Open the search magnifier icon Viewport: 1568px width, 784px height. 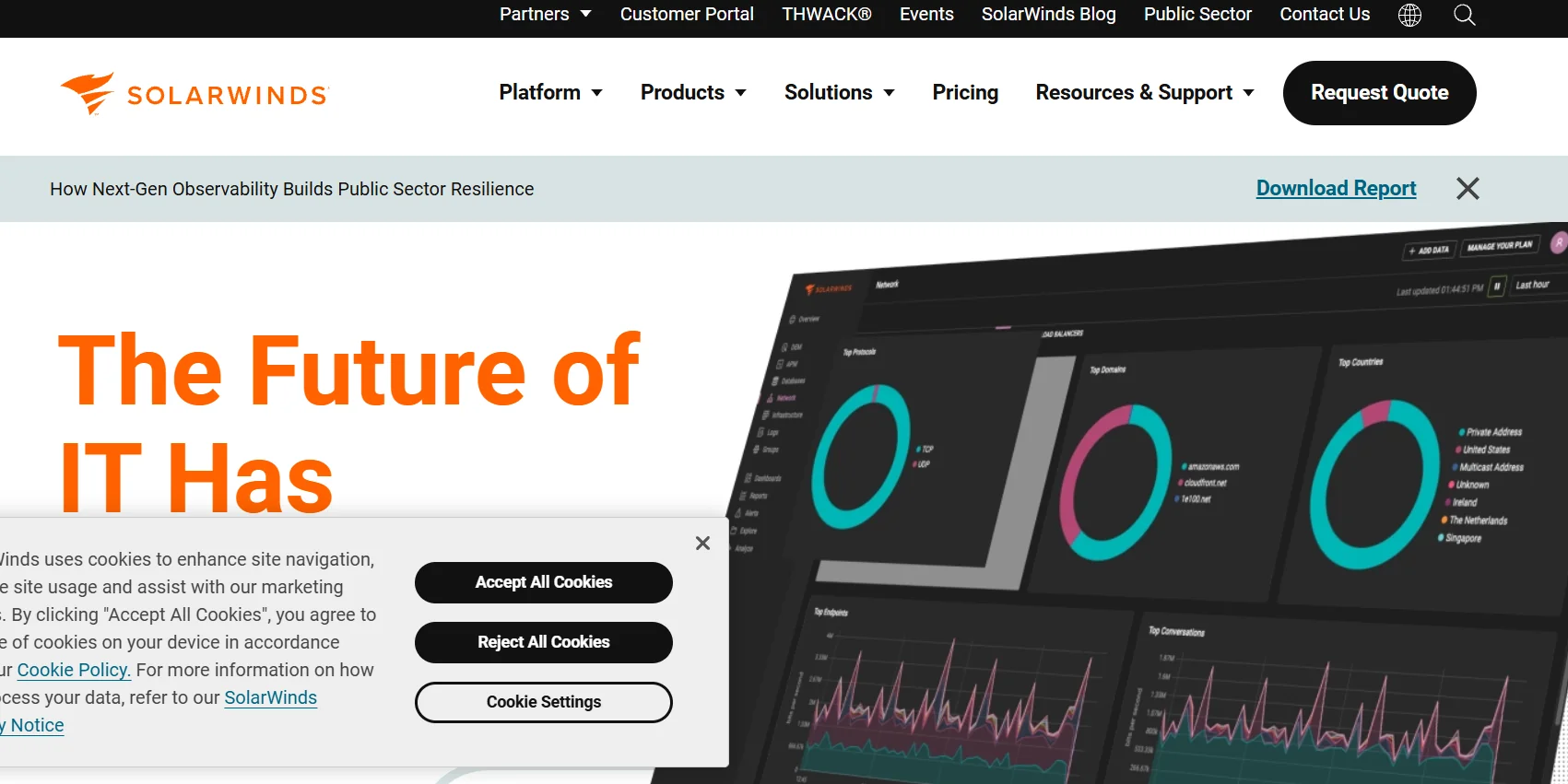click(1464, 15)
